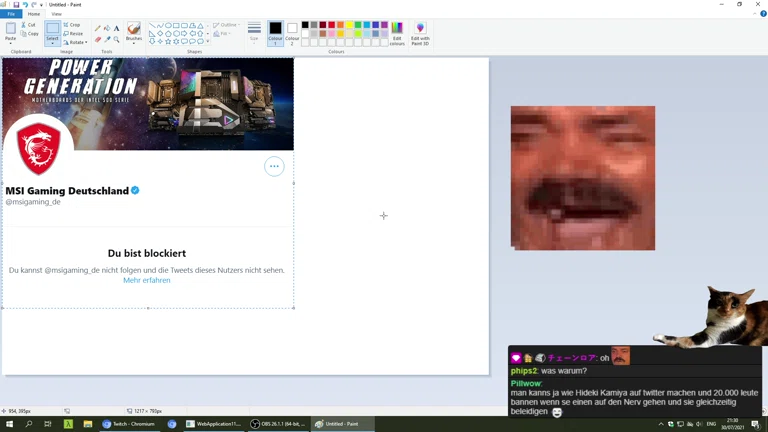Pick the purple colour swatch
Viewport: 768px width, 432px height.
coord(384,25)
